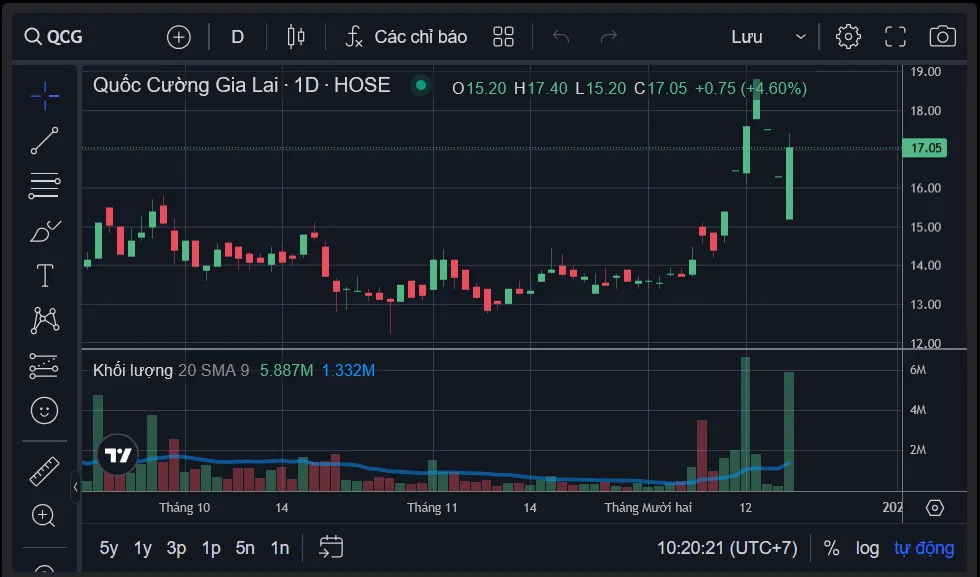The width and height of the screenshot is (980, 577).
Task: Click the 1.332M SMA value
Action: pyautogui.click(x=348, y=371)
